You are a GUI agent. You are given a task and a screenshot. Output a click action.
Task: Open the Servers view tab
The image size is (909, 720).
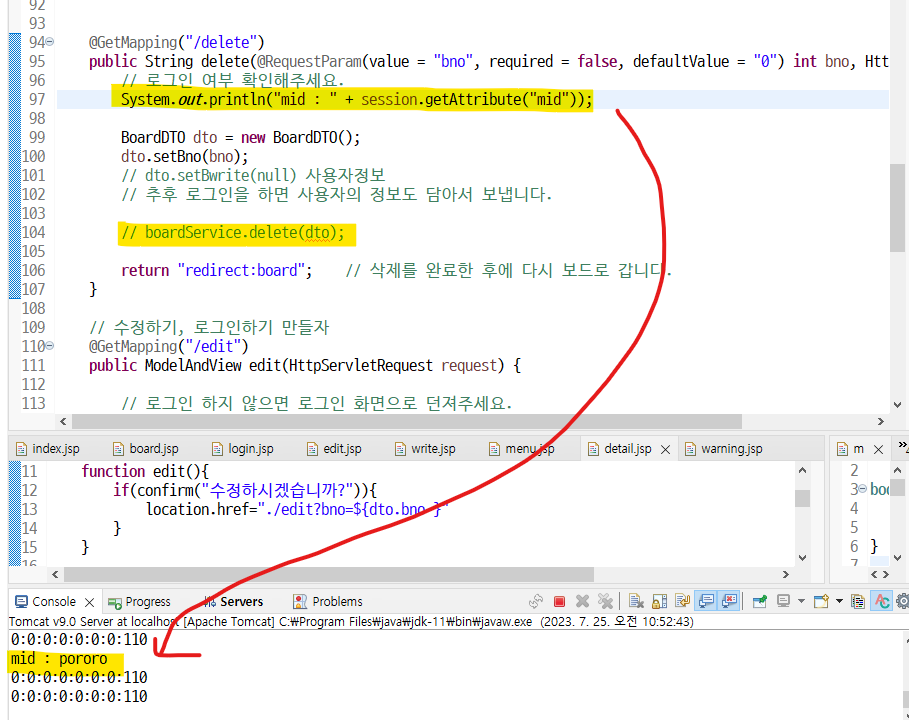click(234, 602)
